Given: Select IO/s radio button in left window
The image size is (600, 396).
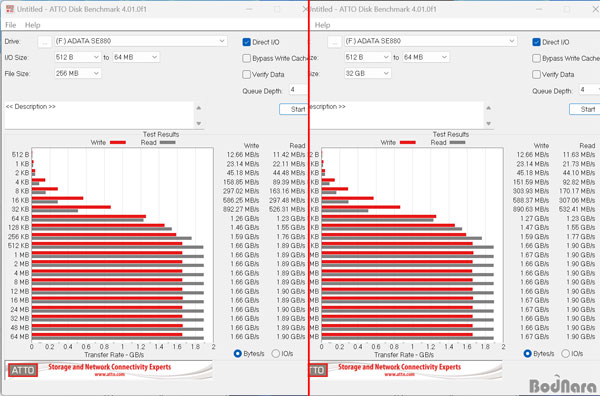Looking at the screenshot, I should point(276,354).
